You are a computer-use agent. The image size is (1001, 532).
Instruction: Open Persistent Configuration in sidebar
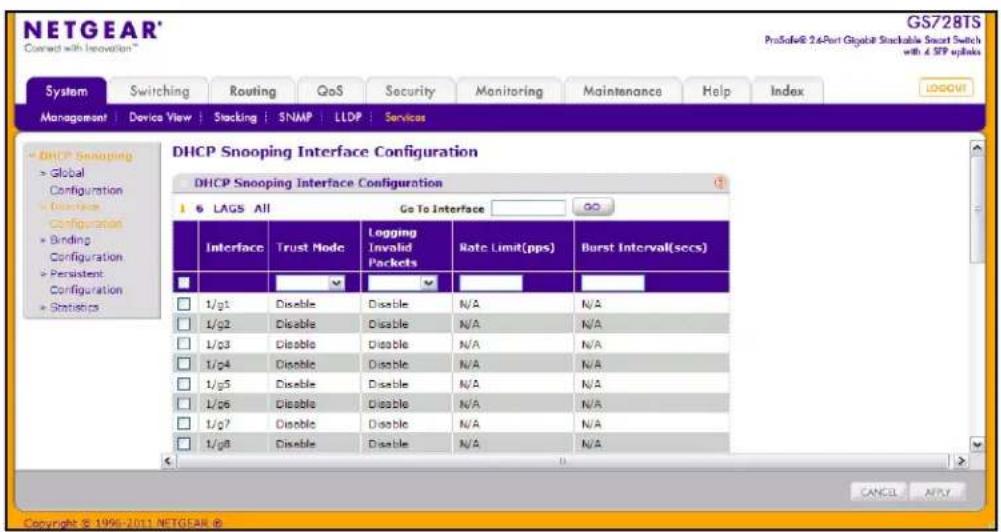[86, 282]
